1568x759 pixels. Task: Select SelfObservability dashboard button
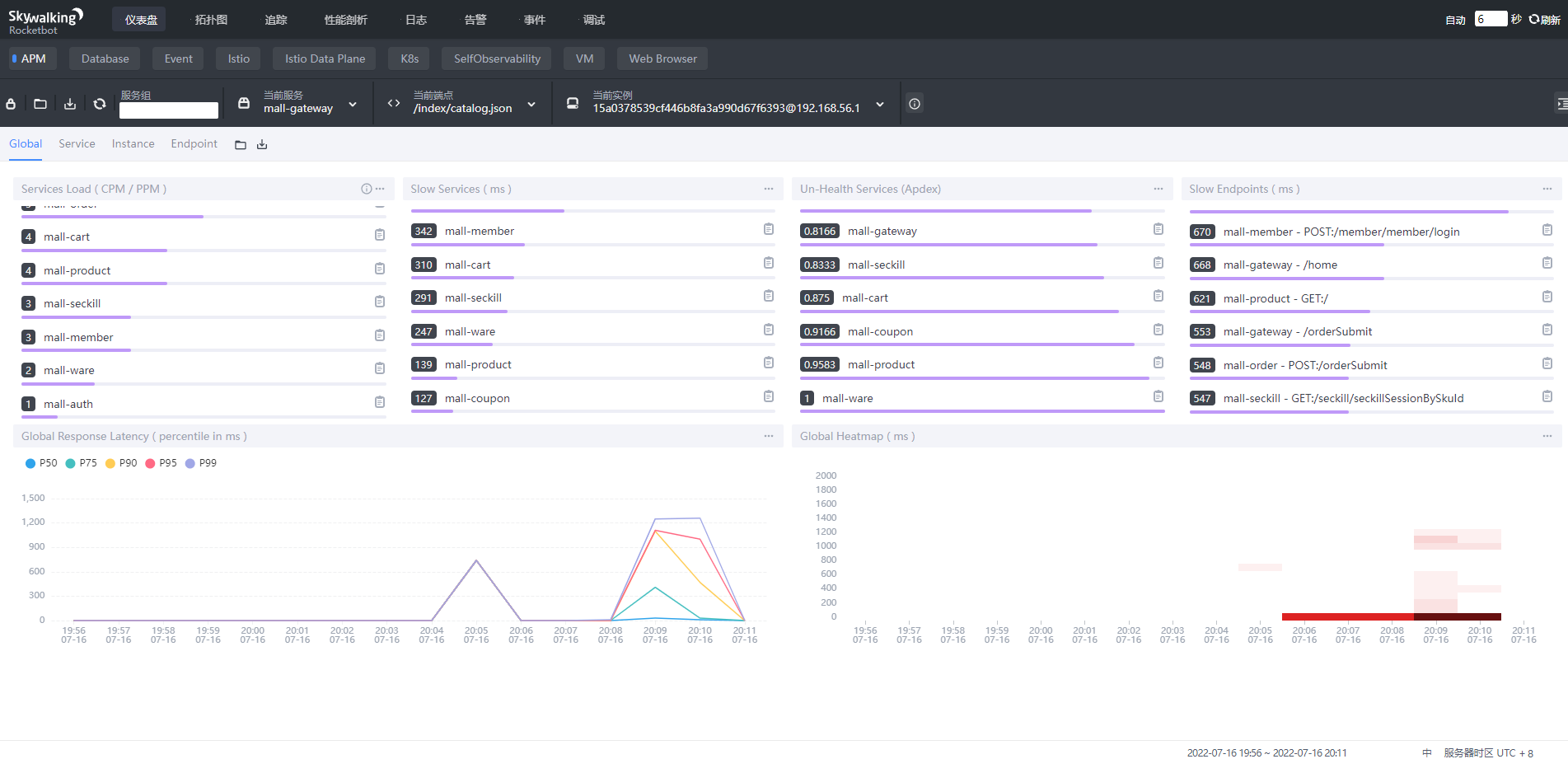(x=497, y=59)
